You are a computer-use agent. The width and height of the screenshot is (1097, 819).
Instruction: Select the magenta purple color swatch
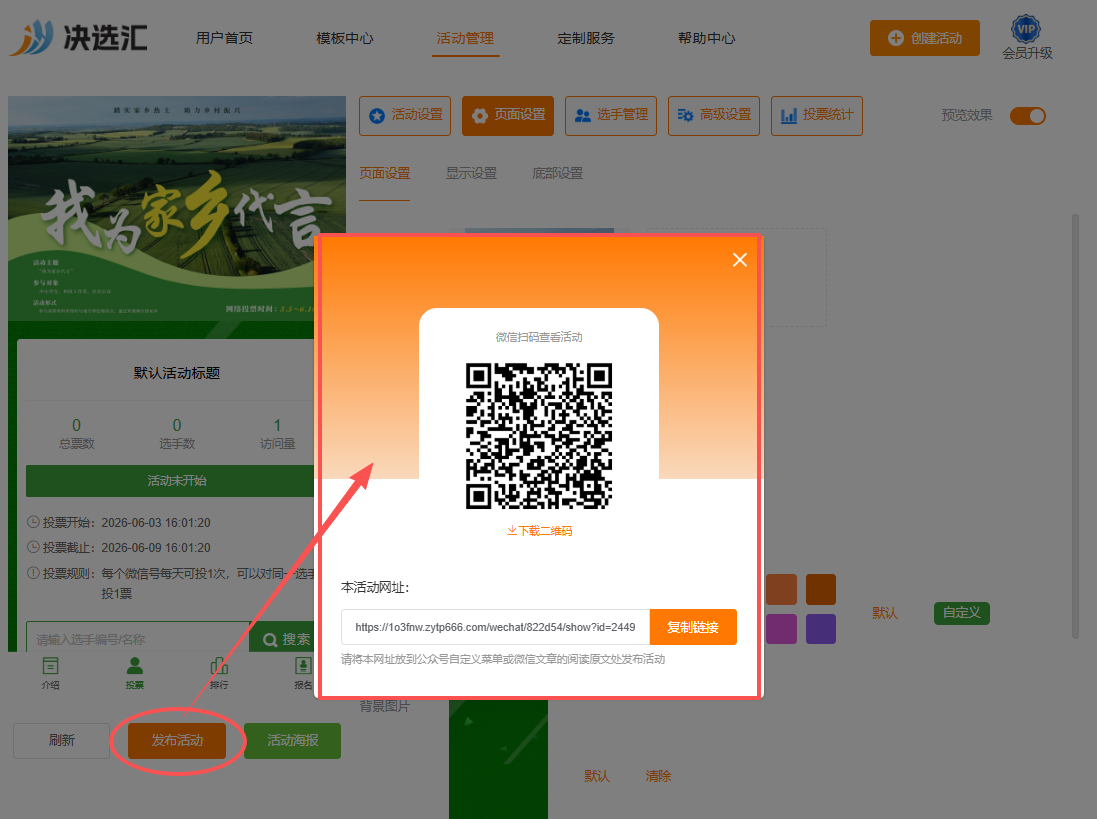tap(781, 629)
